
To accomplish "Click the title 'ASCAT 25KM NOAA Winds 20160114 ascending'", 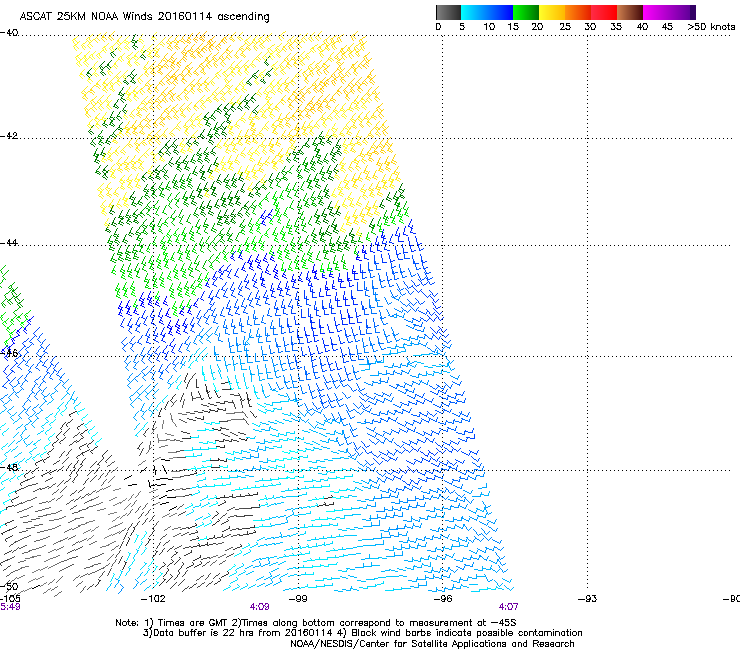I will pyautogui.click(x=144, y=17).
